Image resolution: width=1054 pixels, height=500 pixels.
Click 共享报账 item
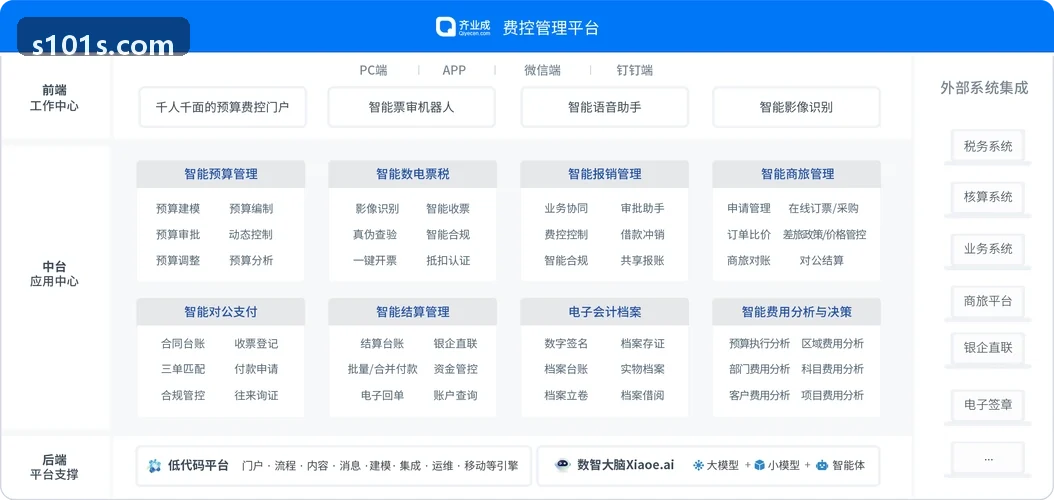[x=643, y=260]
